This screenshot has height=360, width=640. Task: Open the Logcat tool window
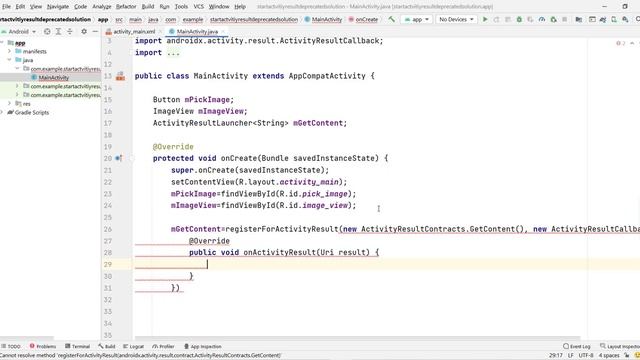(133, 346)
